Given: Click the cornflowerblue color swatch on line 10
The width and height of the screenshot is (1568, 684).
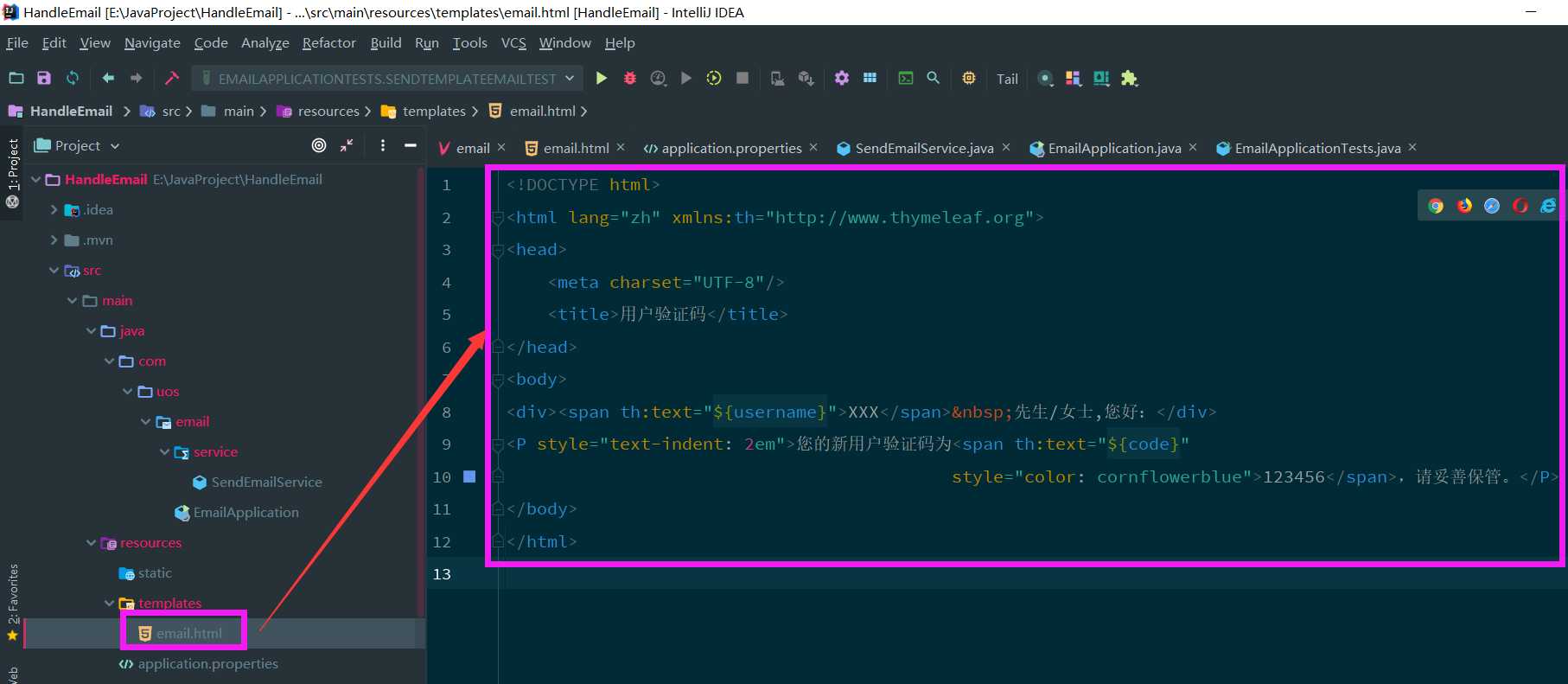Looking at the screenshot, I should tap(469, 476).
